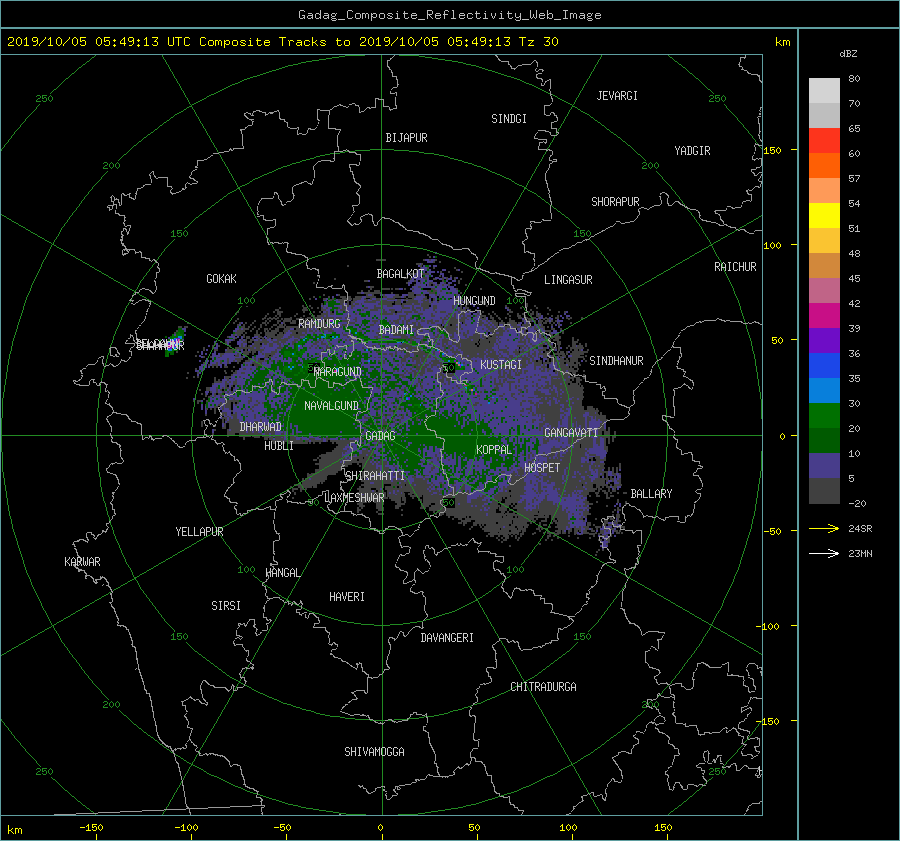
Task: Click the dBZ legend heading
Action: click(848, 54)
